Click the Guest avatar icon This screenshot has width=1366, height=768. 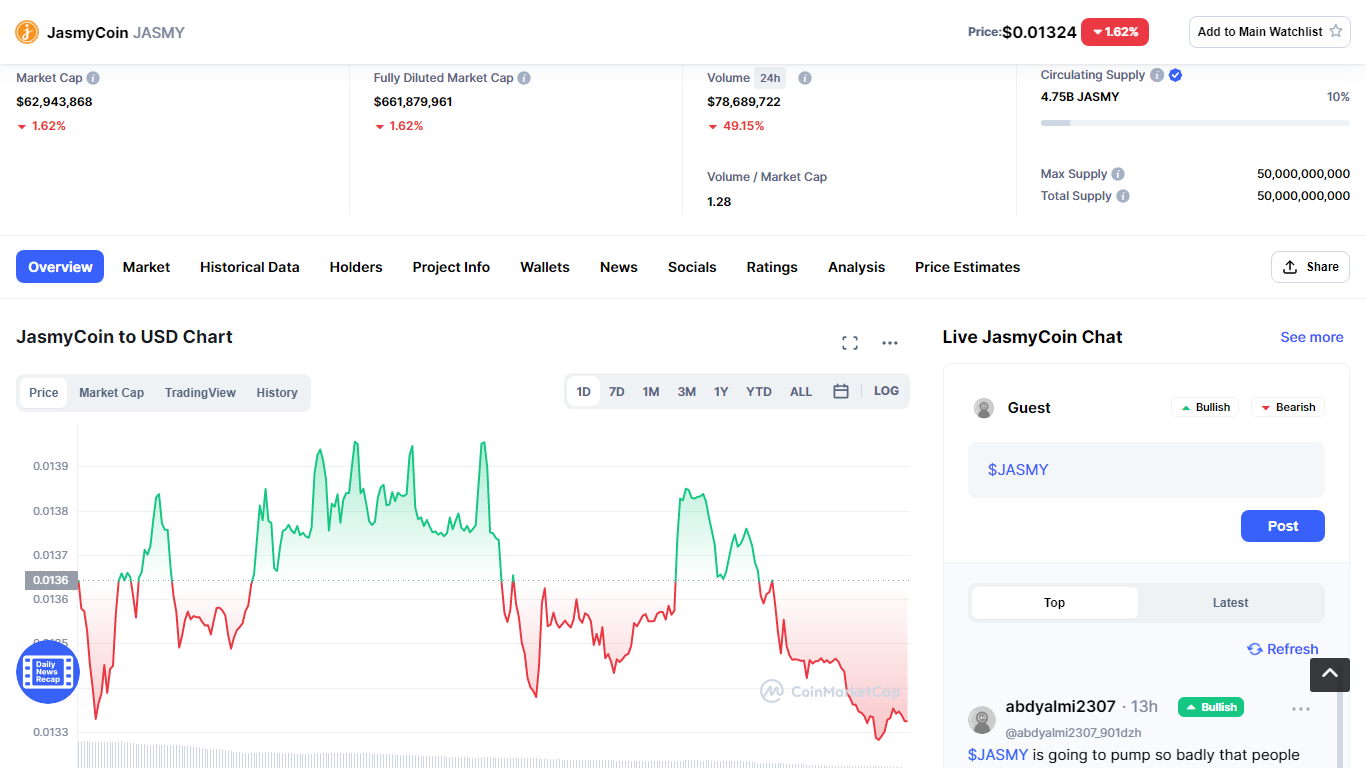pyautogui.click(x=984, y=408)
